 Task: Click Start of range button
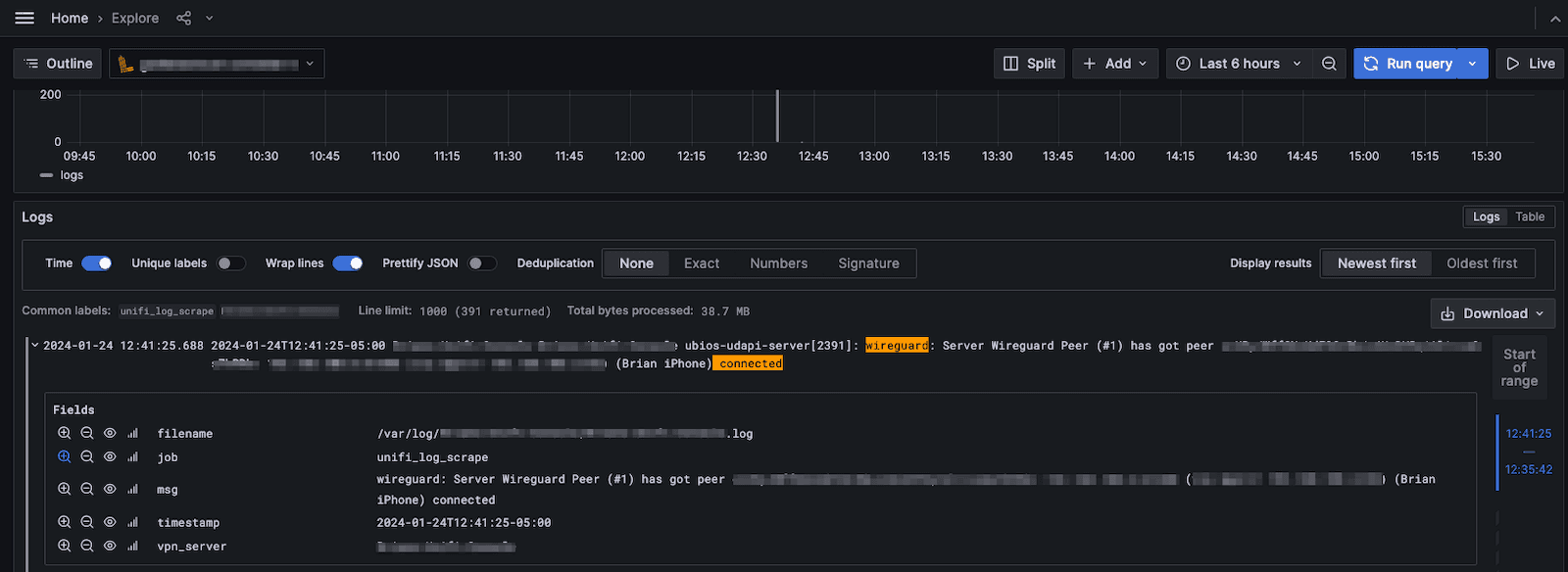click(x=1519, y=367)
